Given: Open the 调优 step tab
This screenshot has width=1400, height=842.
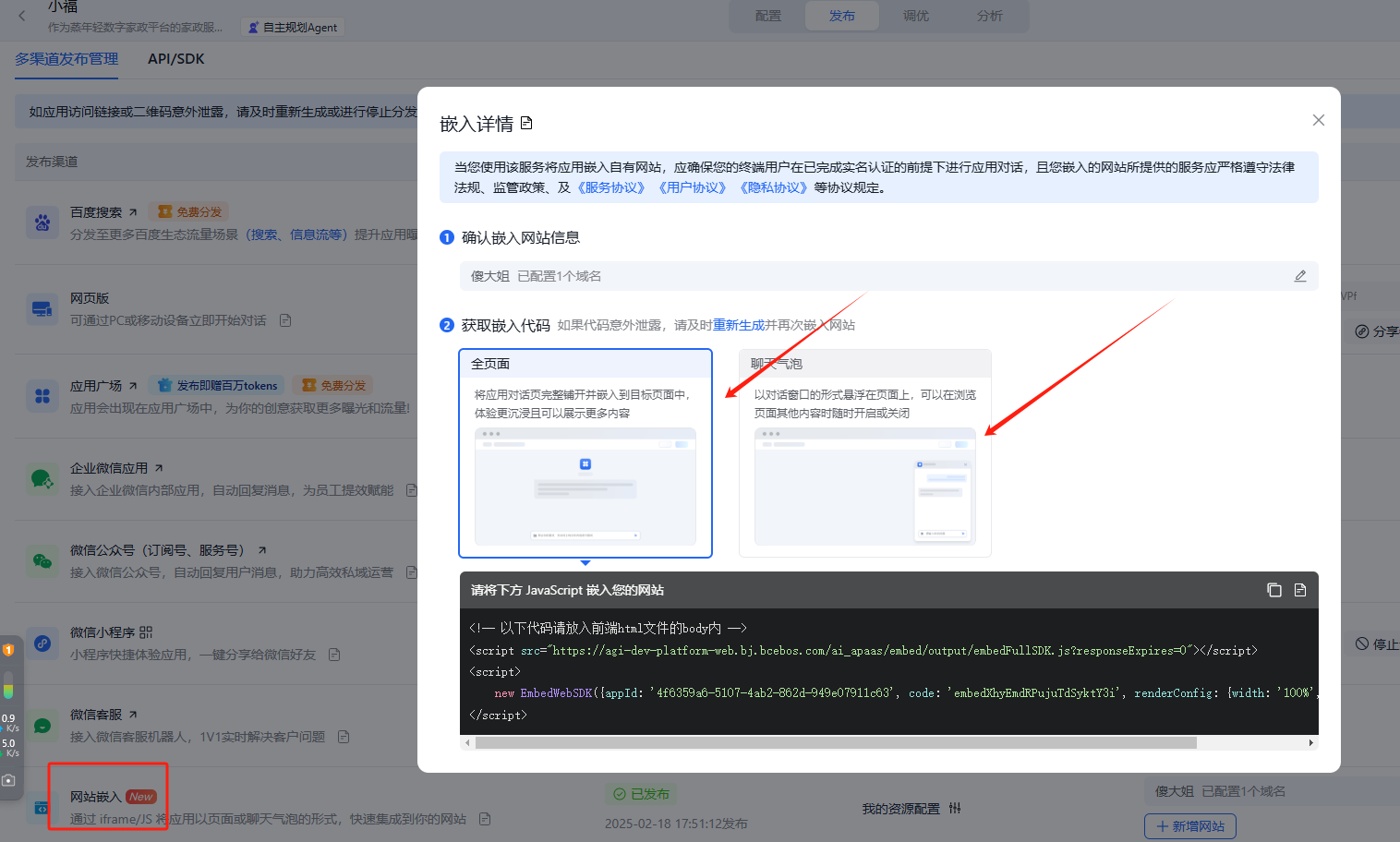Looking at the screenshot, I should [x=916, y=16].
